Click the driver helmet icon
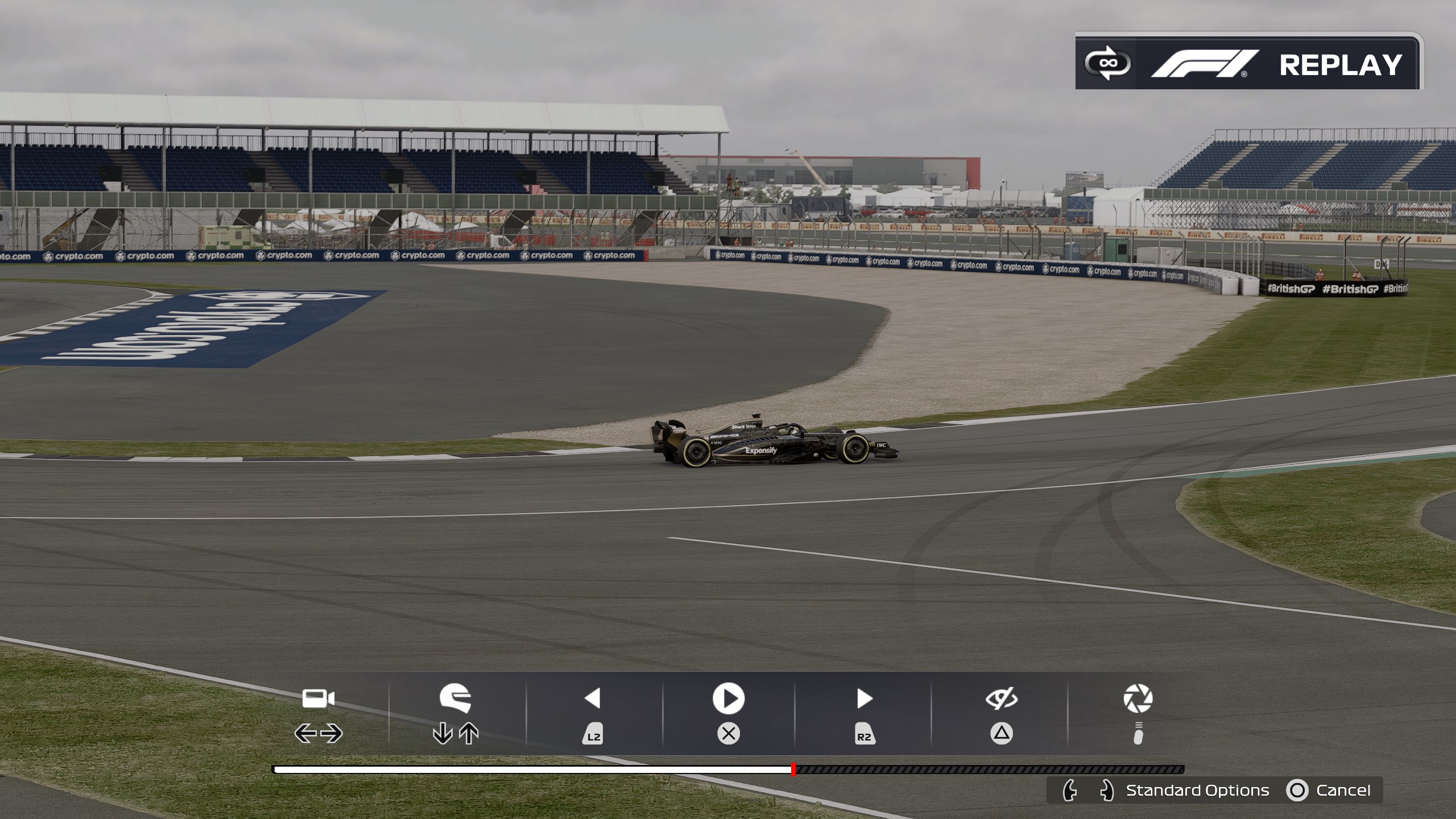Screen dimensions: 1456x819 (x=456, y=698)
